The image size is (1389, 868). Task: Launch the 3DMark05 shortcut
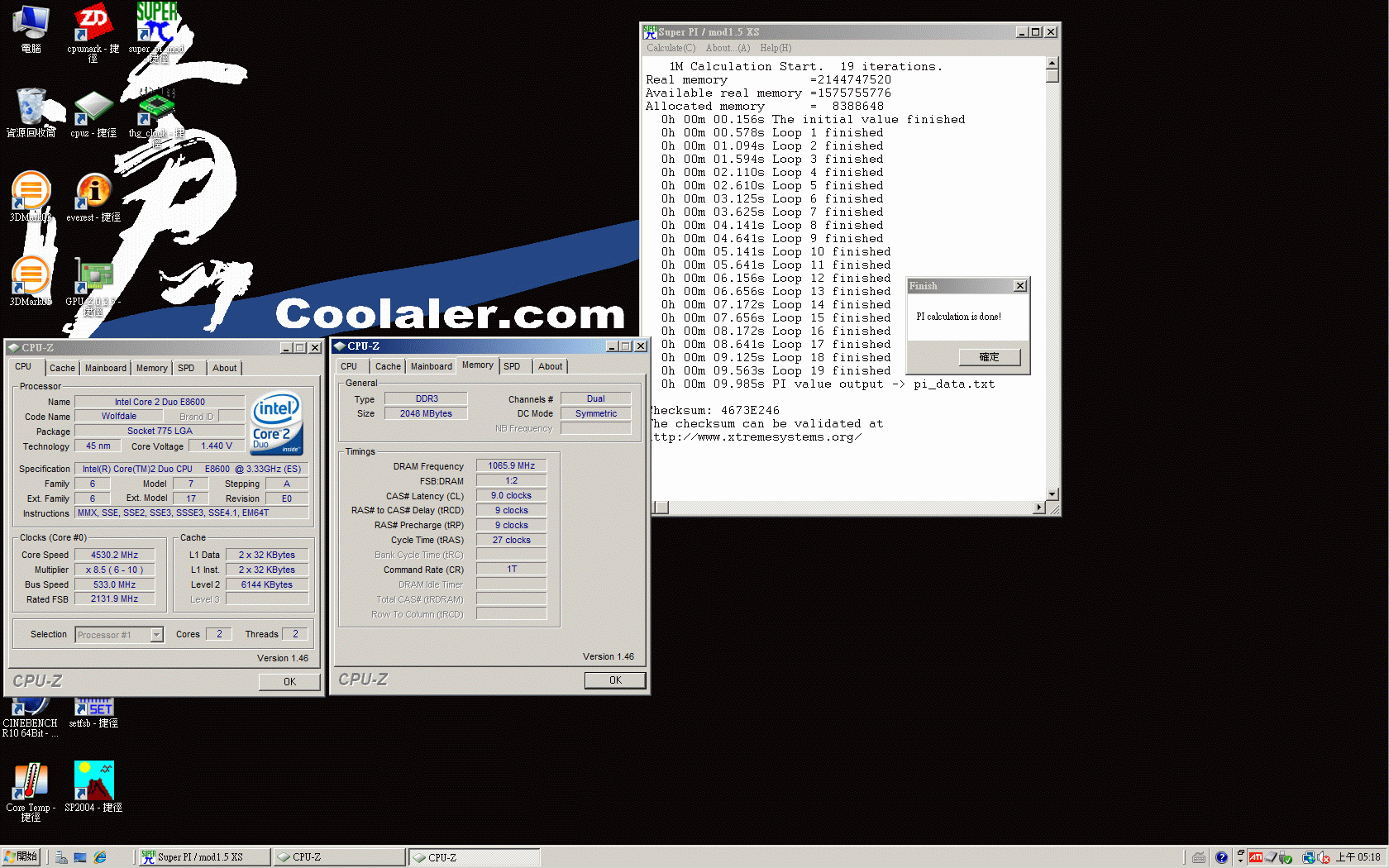(31, 281)
